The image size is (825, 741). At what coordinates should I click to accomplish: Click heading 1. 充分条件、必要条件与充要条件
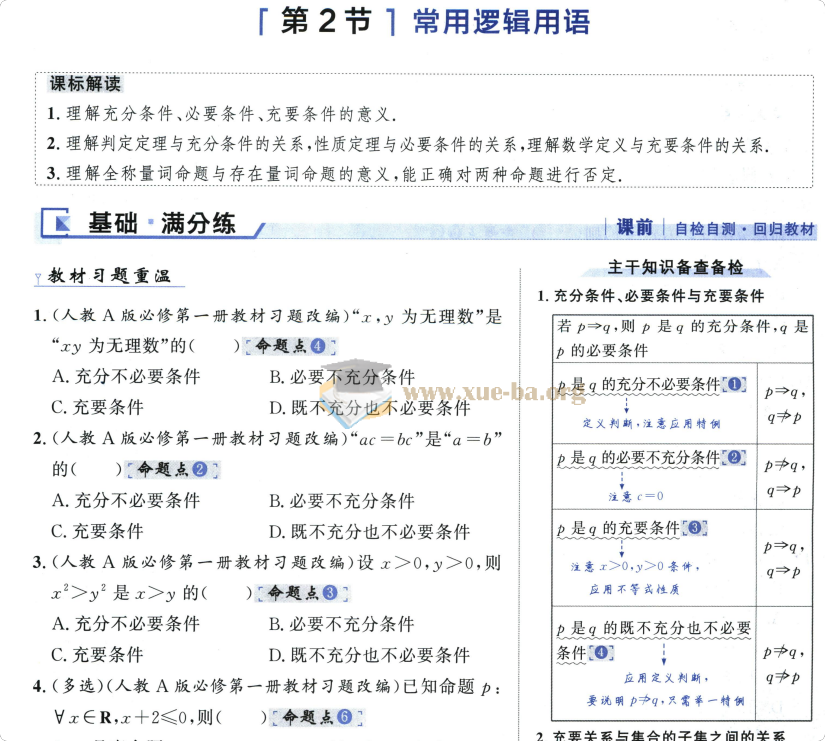(650, 296)
